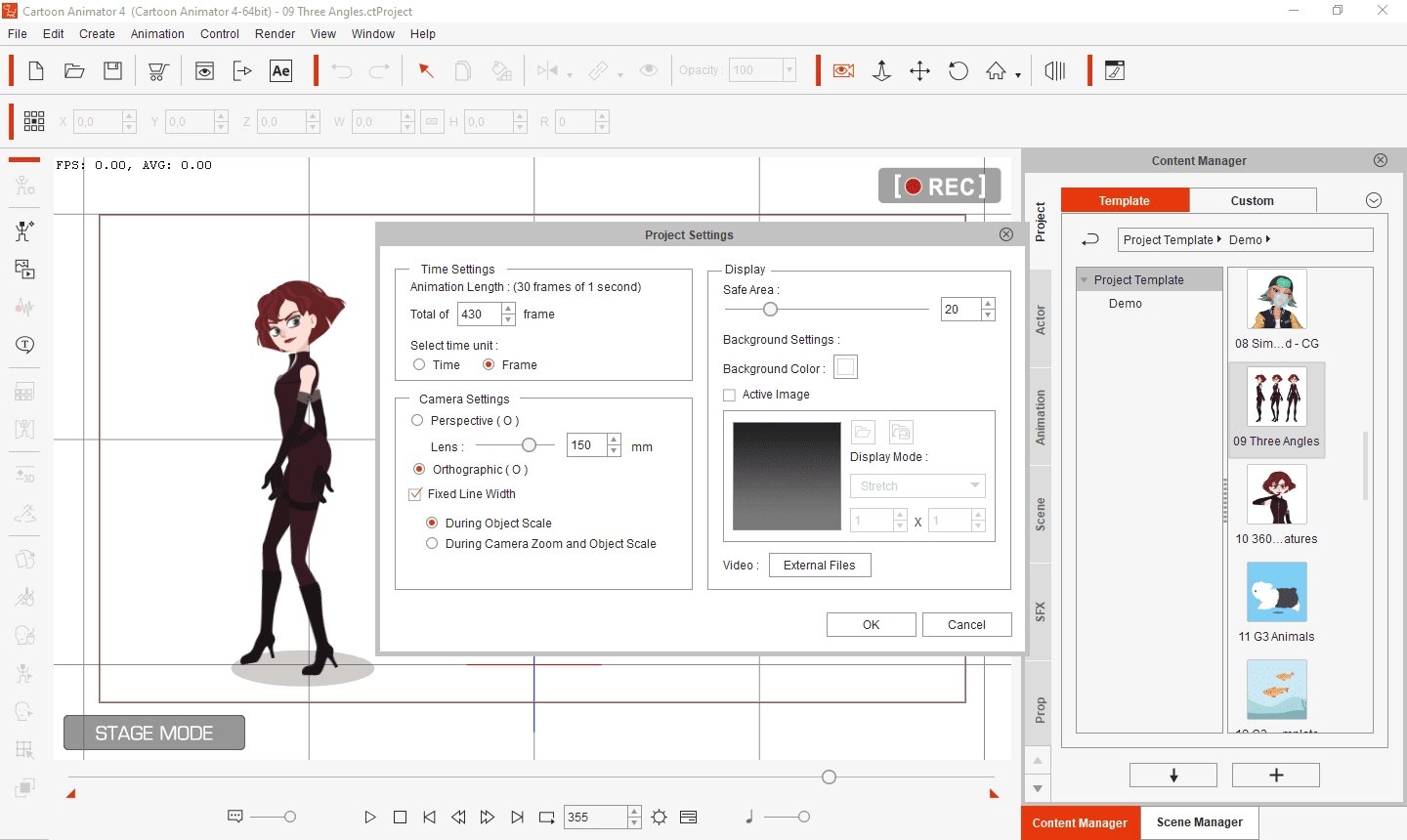Click OK in Project Settings

872,625
